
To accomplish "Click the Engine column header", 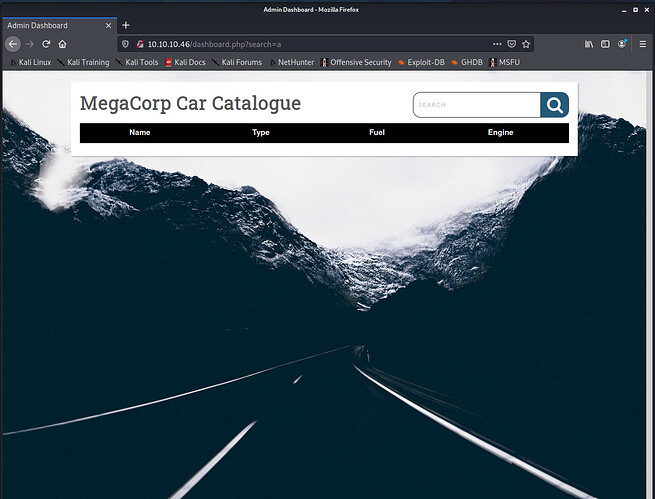I will (500, 132).
